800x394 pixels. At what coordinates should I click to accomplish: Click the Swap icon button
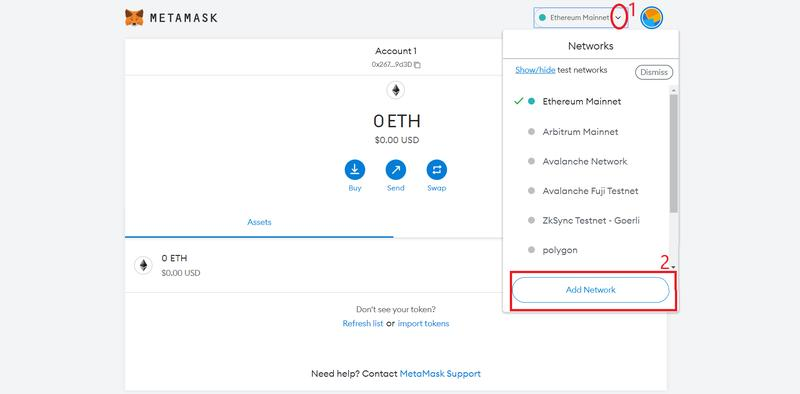click(437, 169)
